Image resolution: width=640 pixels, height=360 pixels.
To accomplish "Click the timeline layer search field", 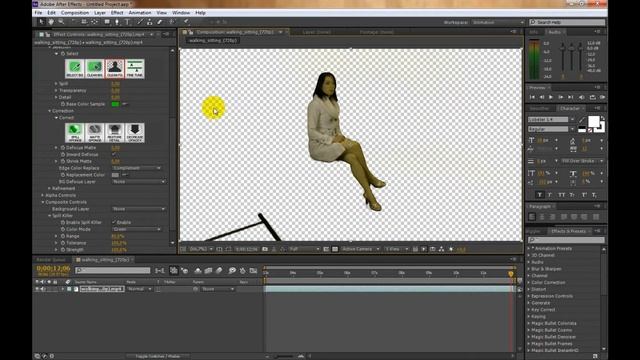I will coord(113,270).
